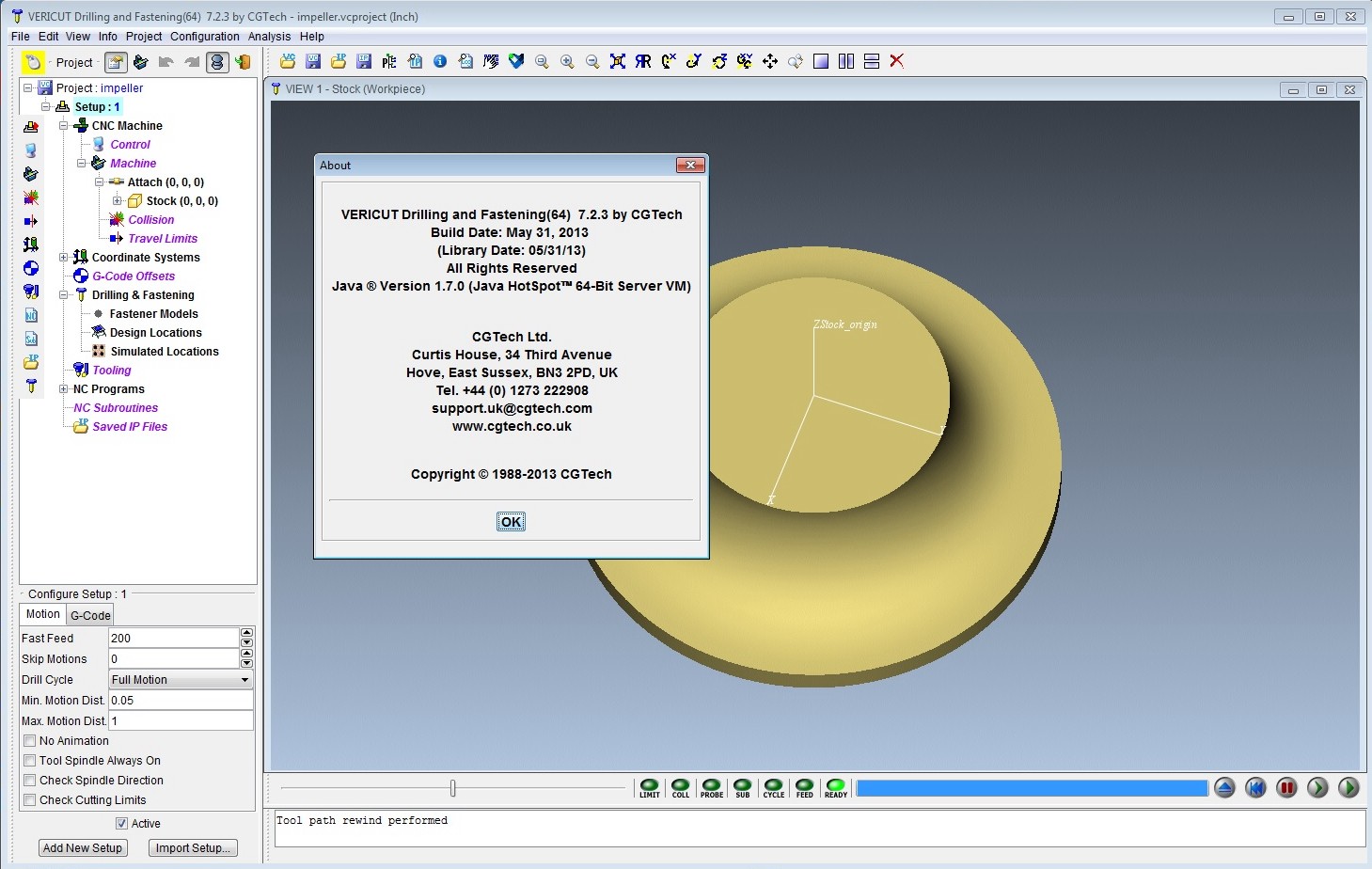
Task: Expand the Stock (0, 0, 0) node
Action: click(118, 201)
